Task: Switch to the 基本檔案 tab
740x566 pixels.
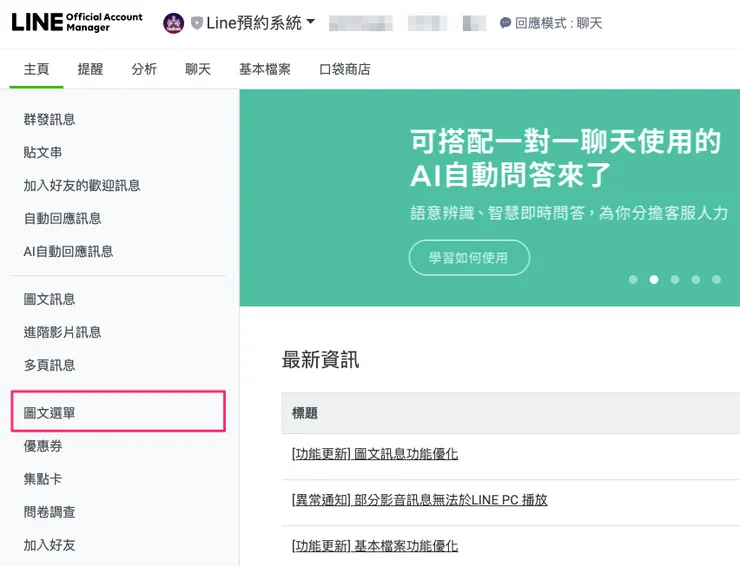Action: pos(265,69)
